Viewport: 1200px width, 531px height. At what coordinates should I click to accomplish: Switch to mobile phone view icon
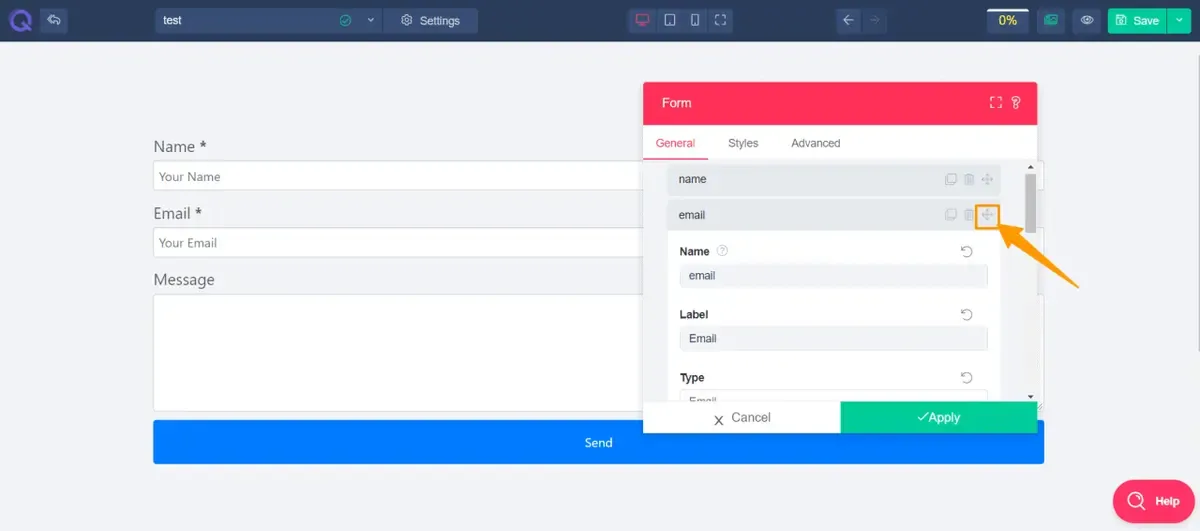[x=695, y=20]
